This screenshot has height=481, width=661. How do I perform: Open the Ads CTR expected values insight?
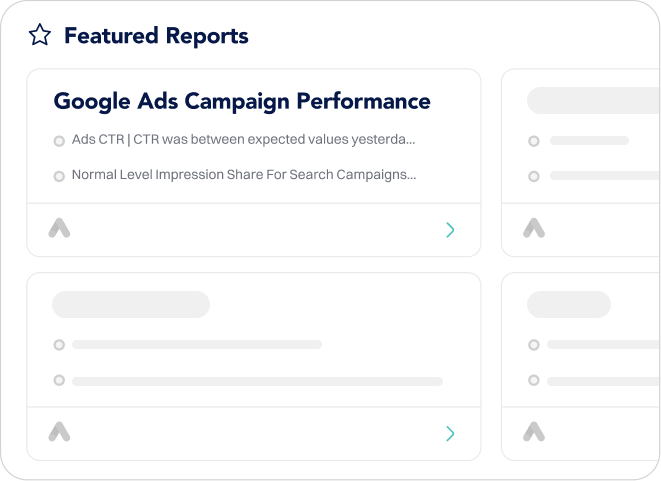point(243,140)
